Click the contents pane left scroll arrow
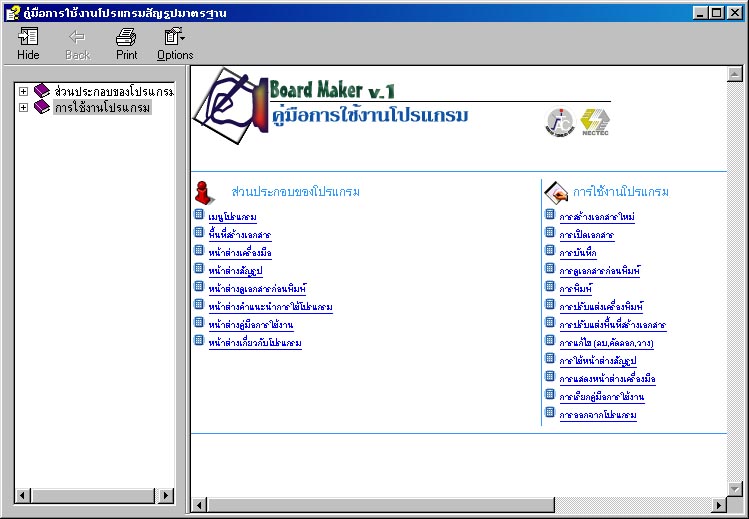The height and width of the screenshot is (519, 749). click(22, 496)
